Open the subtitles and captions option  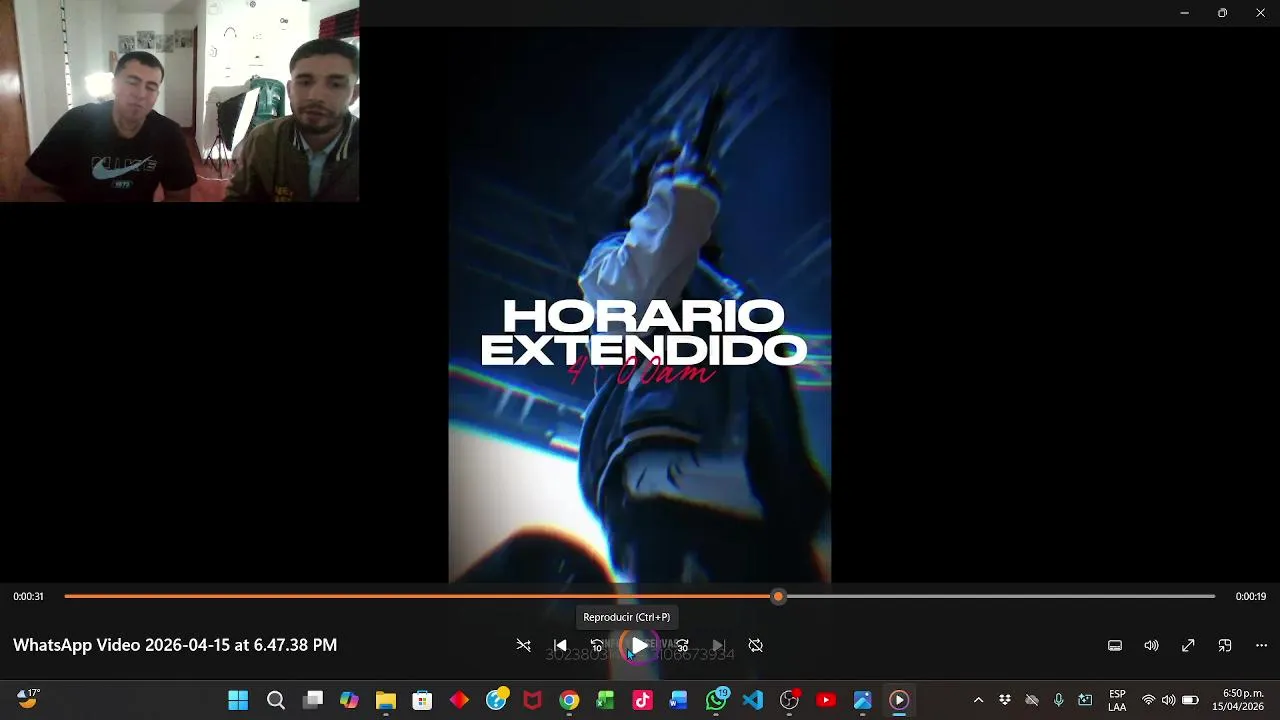pos(1115,646)
